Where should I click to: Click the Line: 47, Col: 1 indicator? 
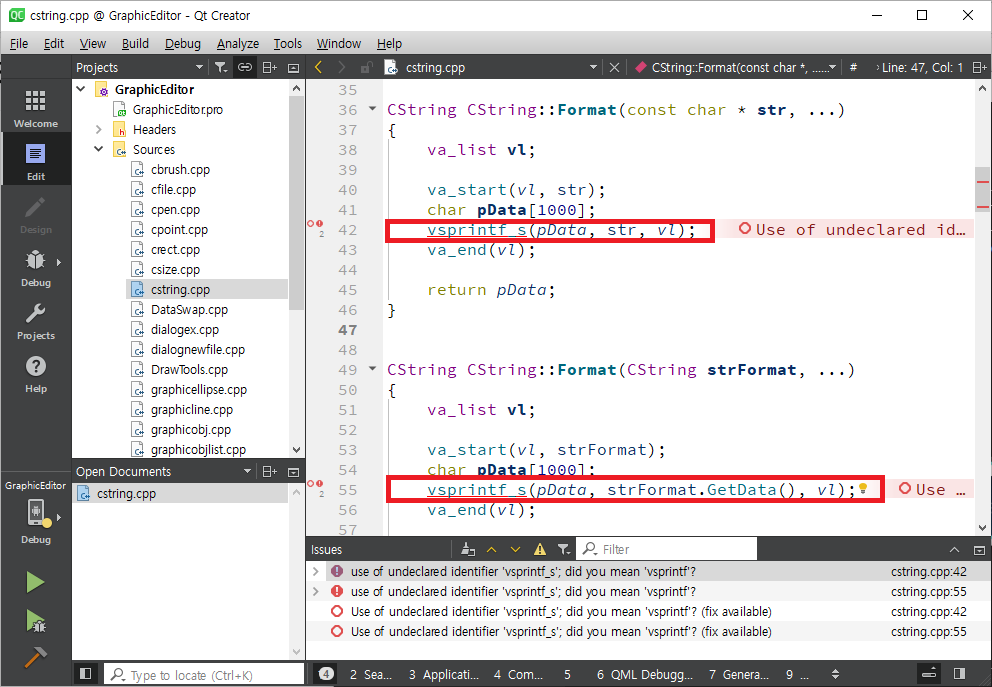(x=922, y=67)
